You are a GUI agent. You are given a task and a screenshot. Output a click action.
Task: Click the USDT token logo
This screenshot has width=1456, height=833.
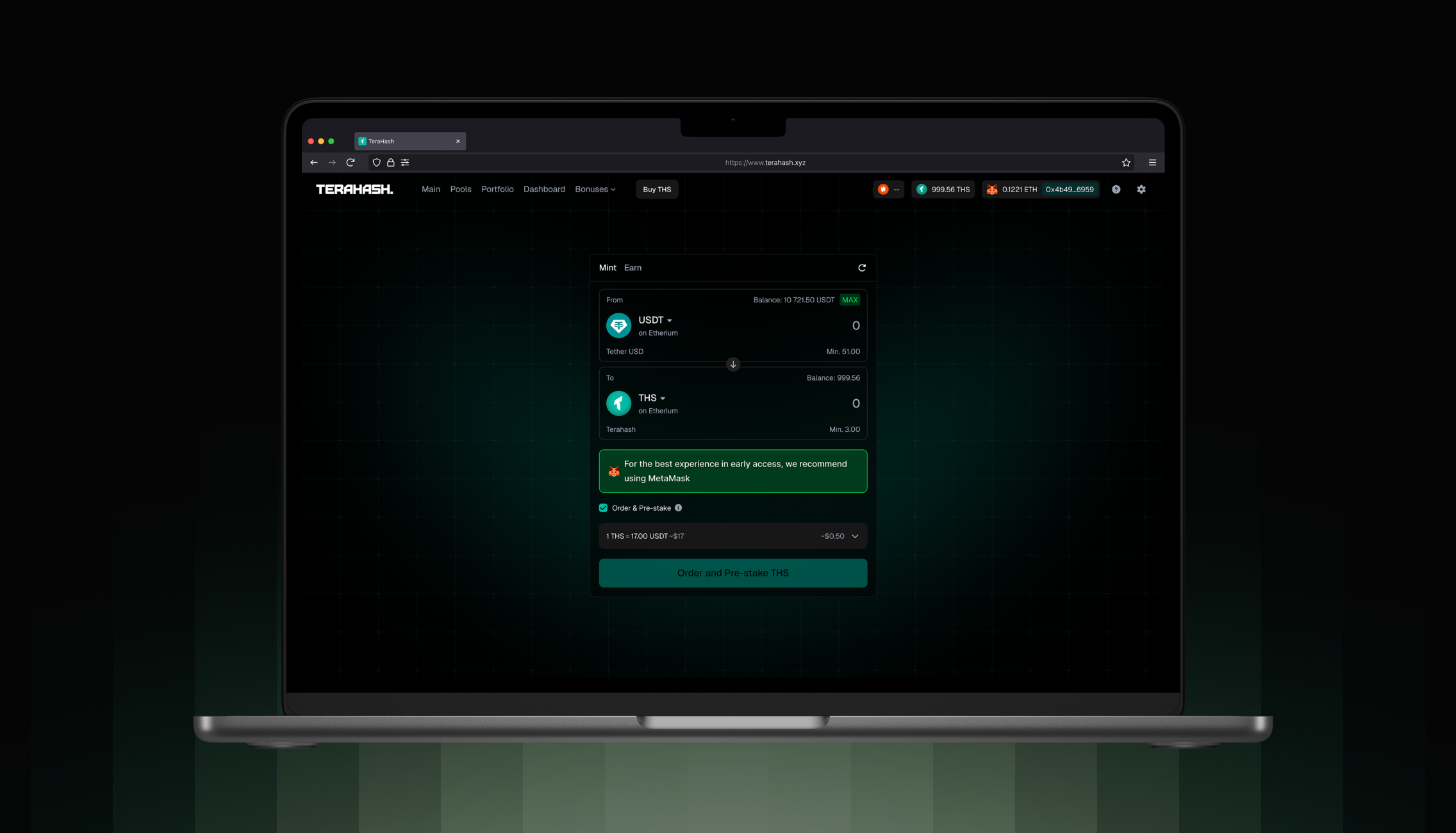(x=618, y=326)
